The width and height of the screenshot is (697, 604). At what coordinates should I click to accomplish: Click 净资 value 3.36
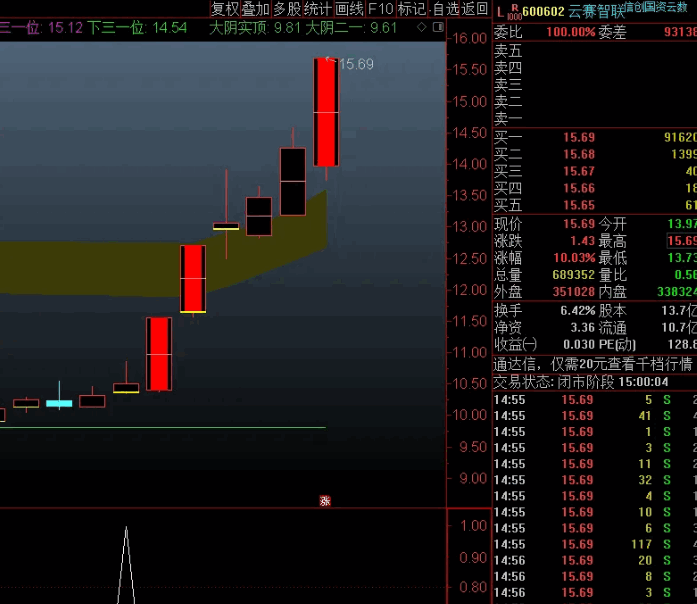pyautogui.click(x=582, y=328)
